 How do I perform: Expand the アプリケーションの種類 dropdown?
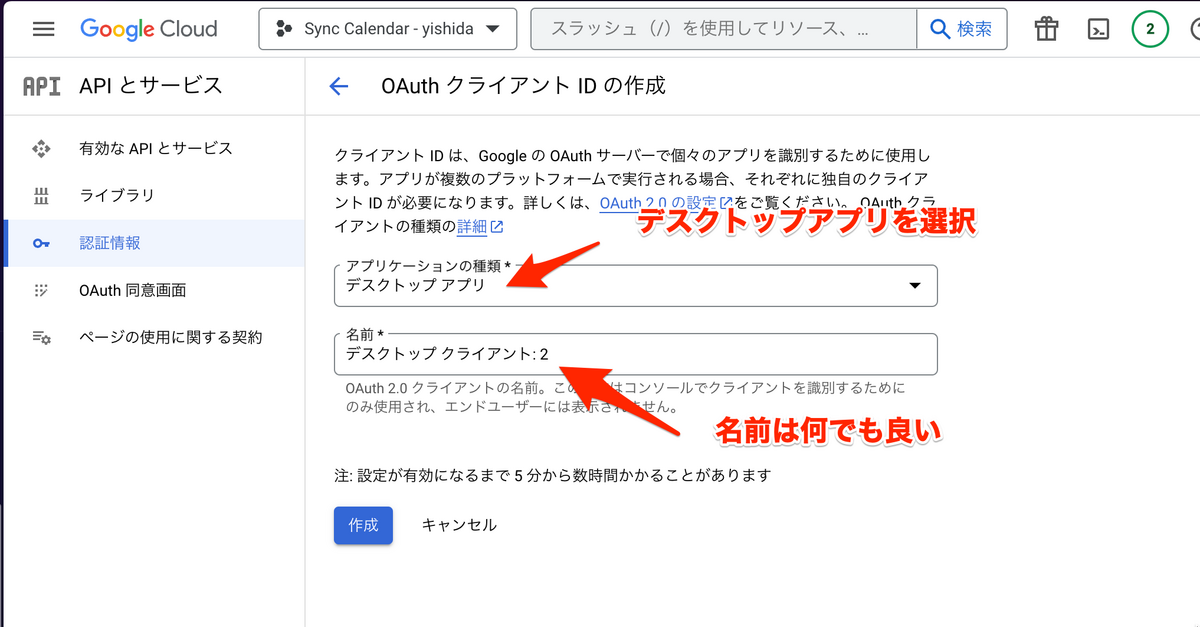coord(636,285)
